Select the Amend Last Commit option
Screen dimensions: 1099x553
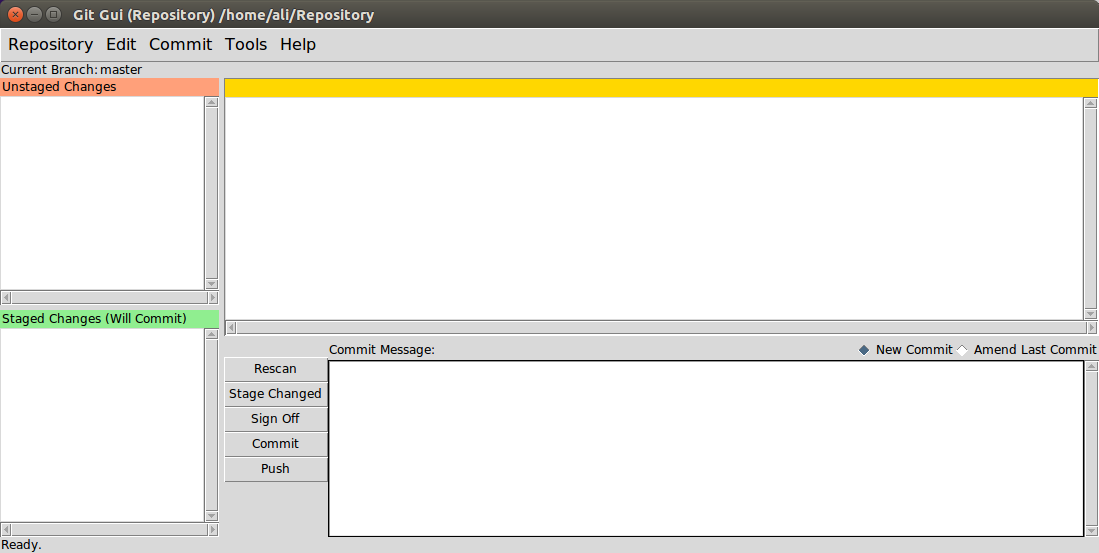[1026, 350]
